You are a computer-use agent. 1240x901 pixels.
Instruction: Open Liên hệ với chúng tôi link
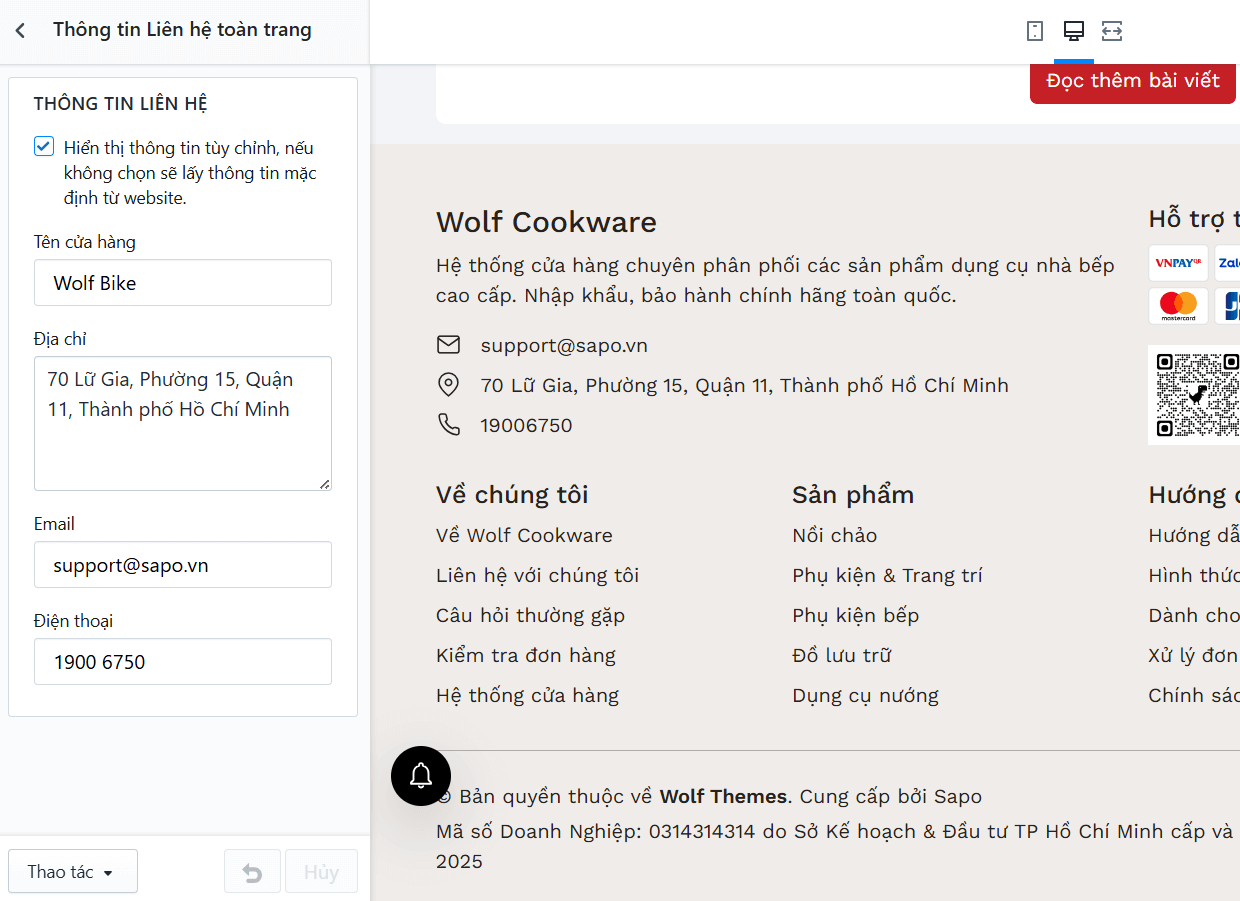pyautogui.click(x=538, y=575)
